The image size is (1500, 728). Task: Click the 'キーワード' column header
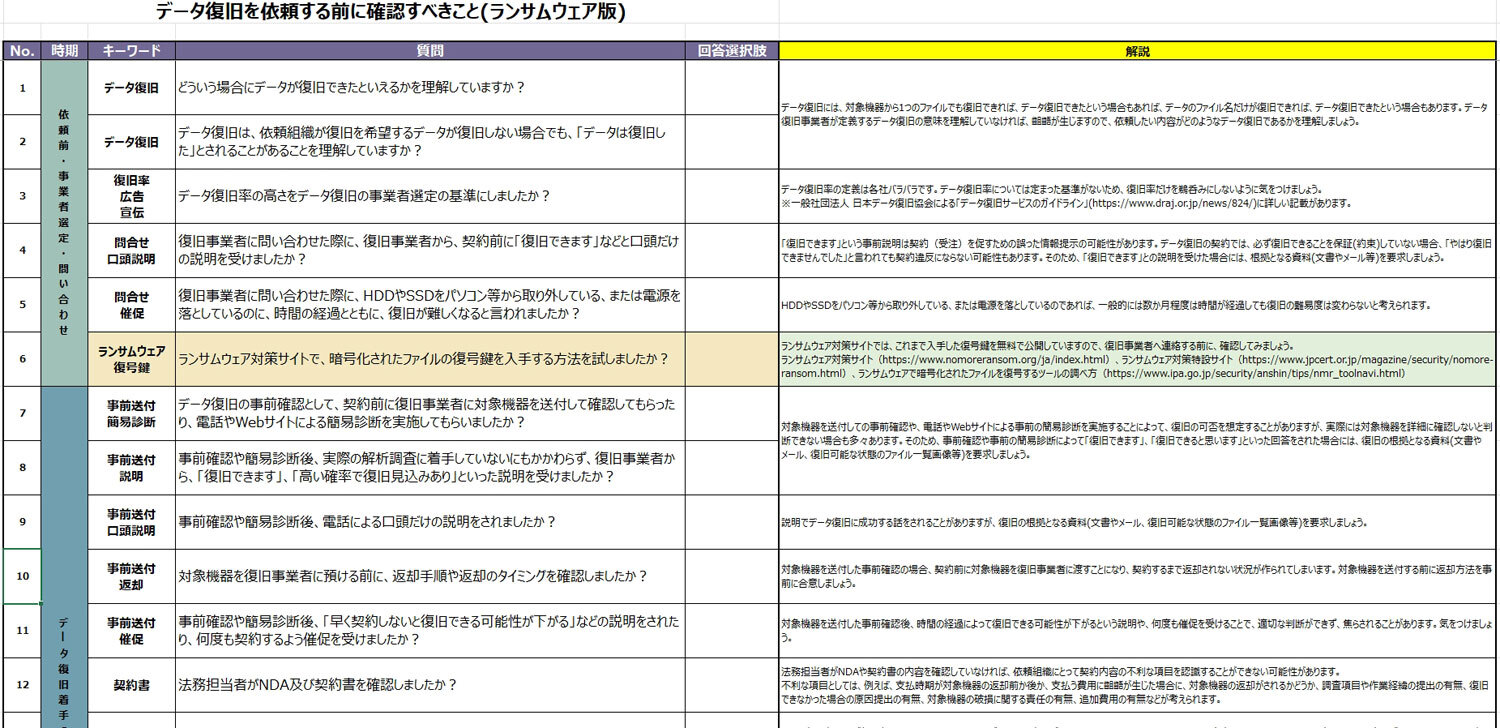[x=131, y=51]
